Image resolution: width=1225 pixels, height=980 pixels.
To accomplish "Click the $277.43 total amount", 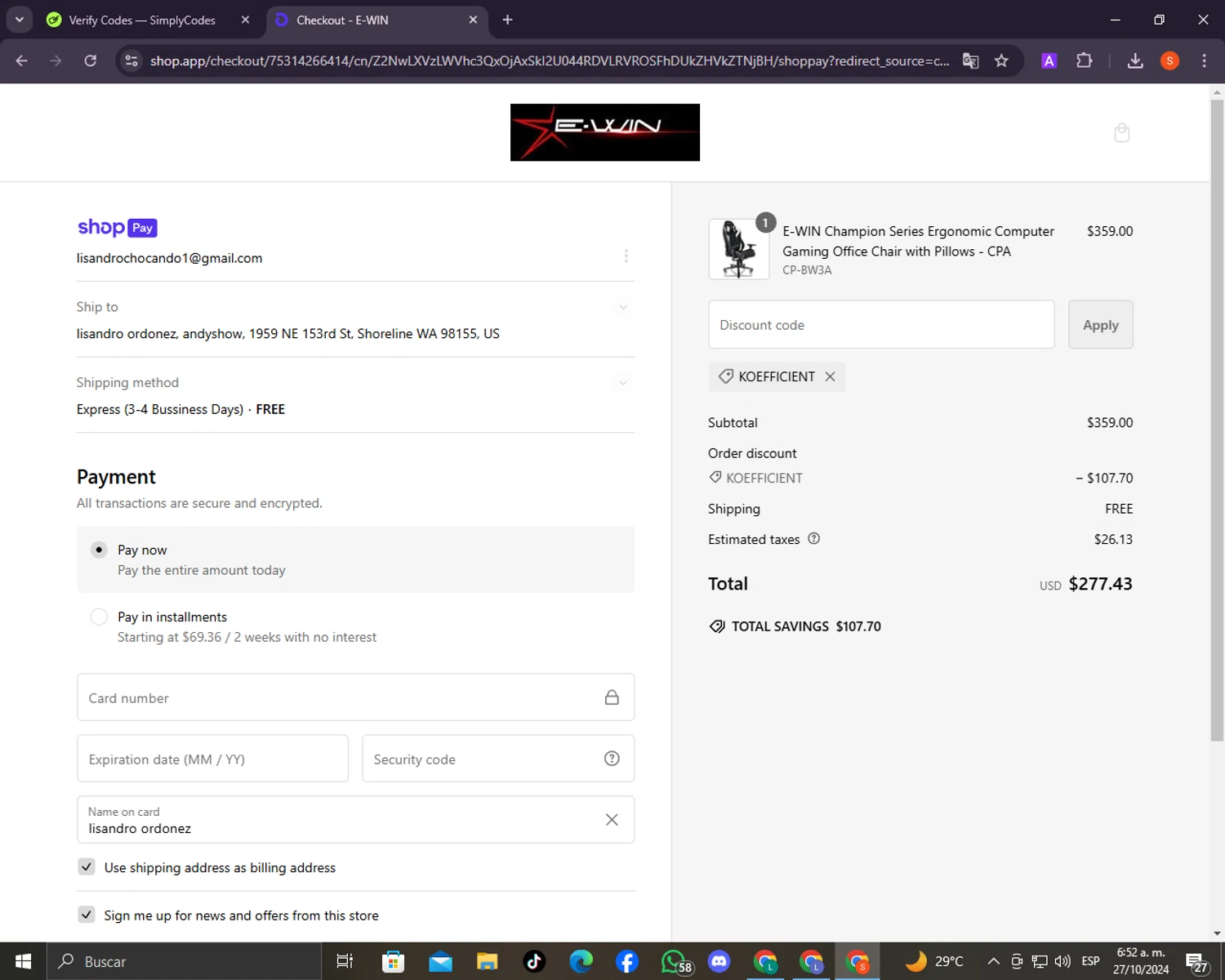I will pyautogui.click(x=1100, y=584).
